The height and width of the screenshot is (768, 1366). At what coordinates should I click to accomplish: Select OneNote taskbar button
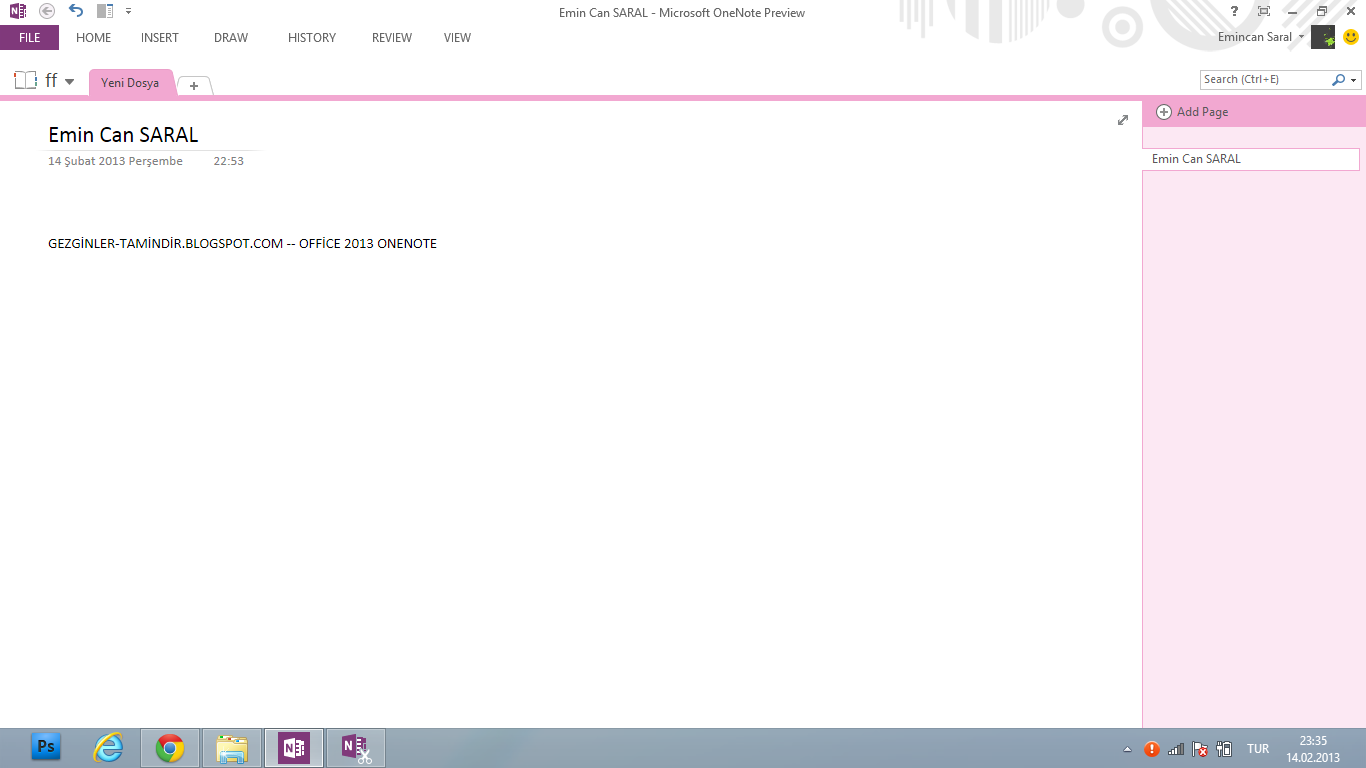click(x=294, y=747)
